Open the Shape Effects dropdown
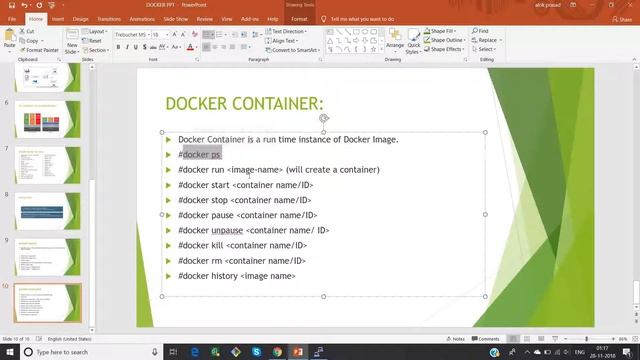The image size is (640, 360). click(444, 49)
